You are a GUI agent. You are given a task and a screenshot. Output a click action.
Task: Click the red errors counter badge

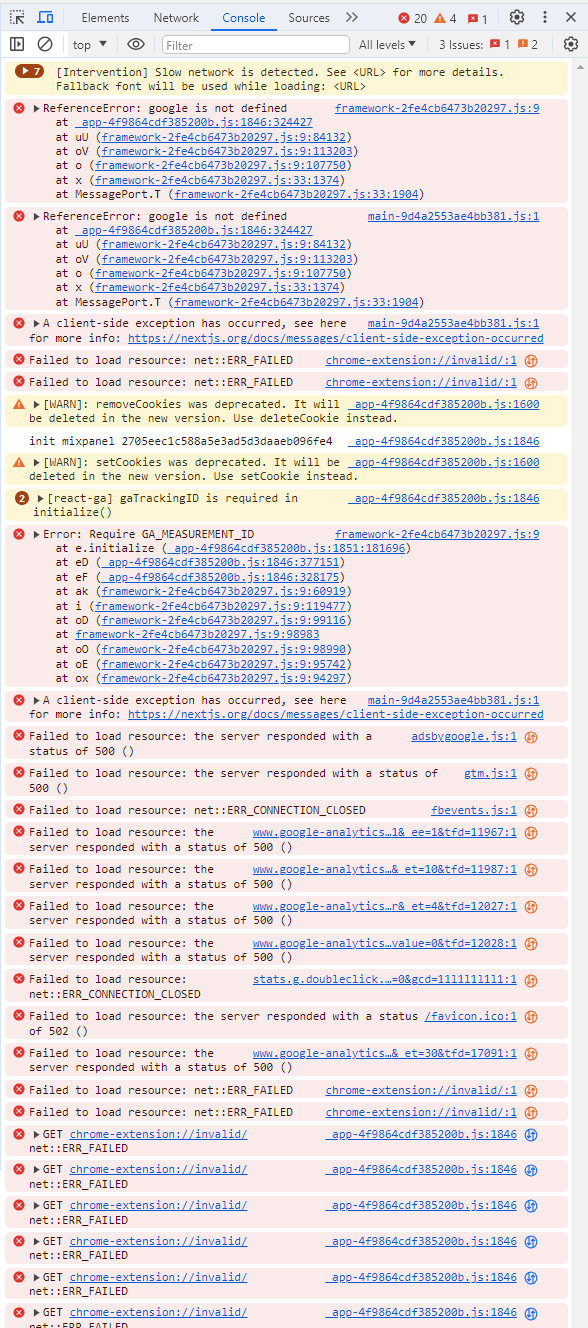412,17
